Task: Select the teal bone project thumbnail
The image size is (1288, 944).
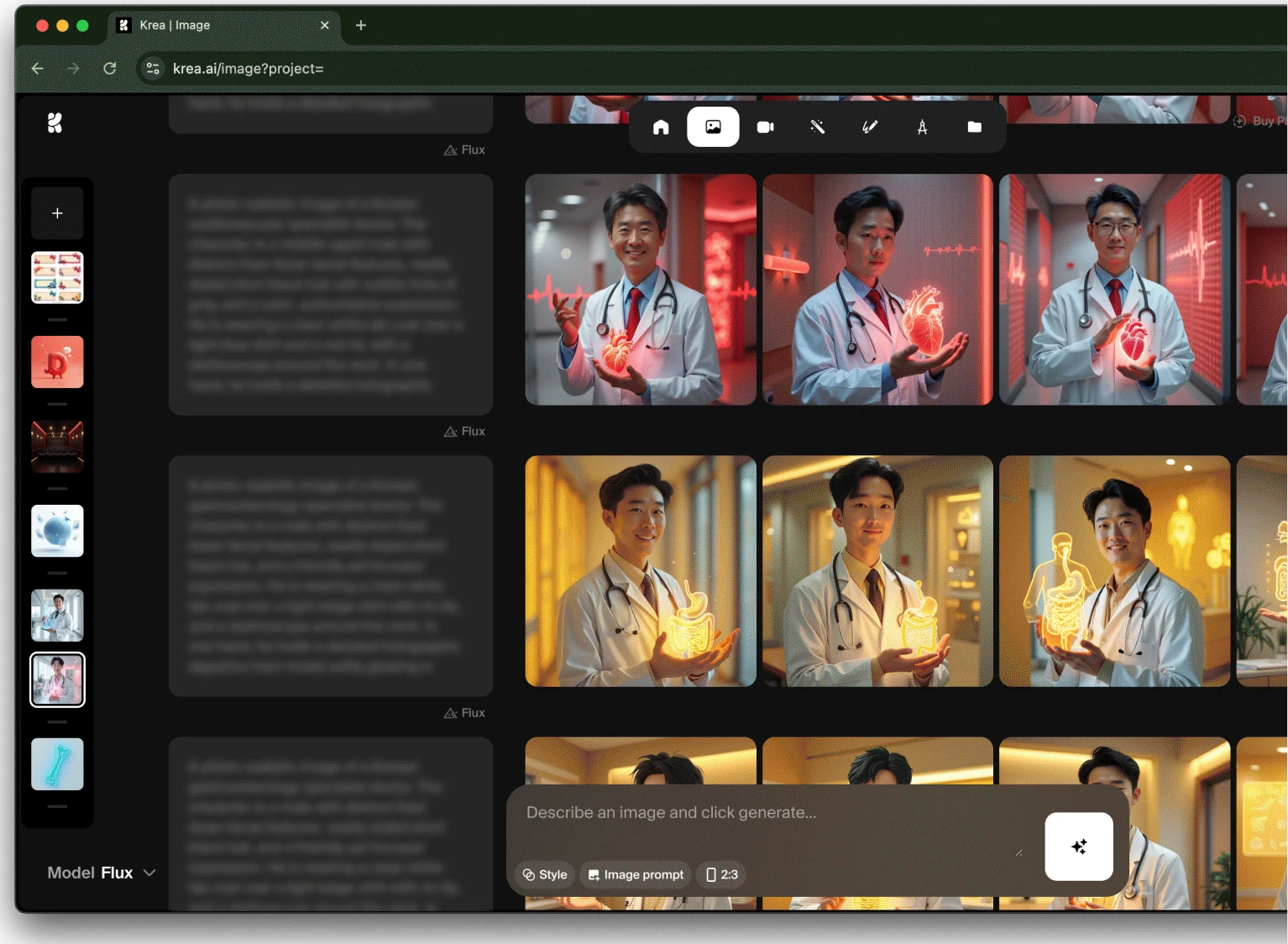Action: pos(57,764)
